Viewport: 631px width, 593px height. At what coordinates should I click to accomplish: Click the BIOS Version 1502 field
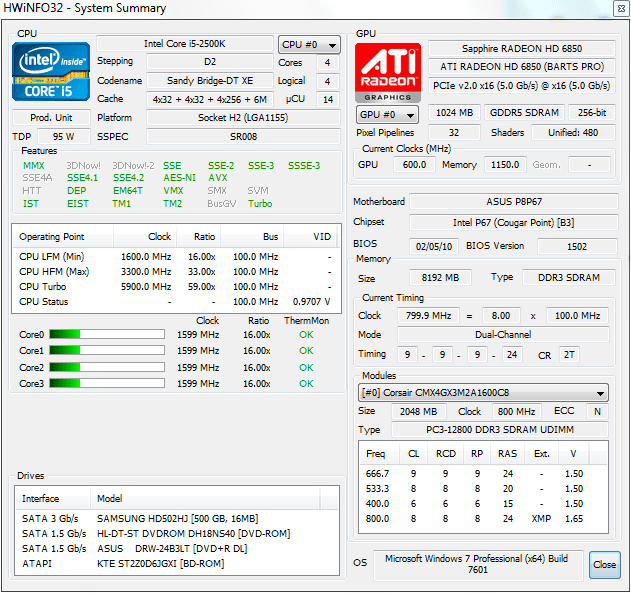577,246
